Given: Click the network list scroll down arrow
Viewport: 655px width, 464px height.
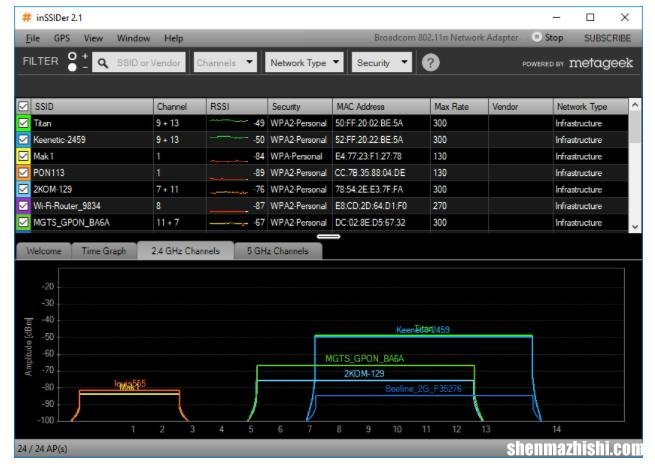Looking at the screenshot, I should point(635,227).
